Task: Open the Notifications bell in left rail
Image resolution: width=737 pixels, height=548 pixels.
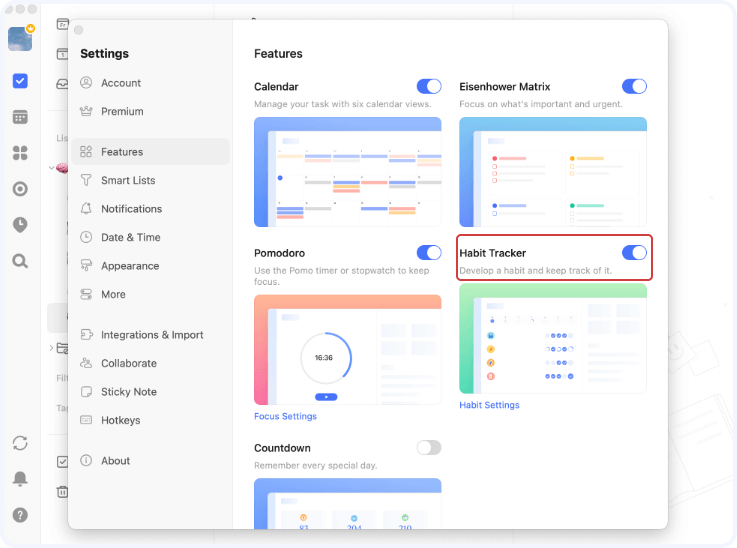Action: click(x=20, y=479)
